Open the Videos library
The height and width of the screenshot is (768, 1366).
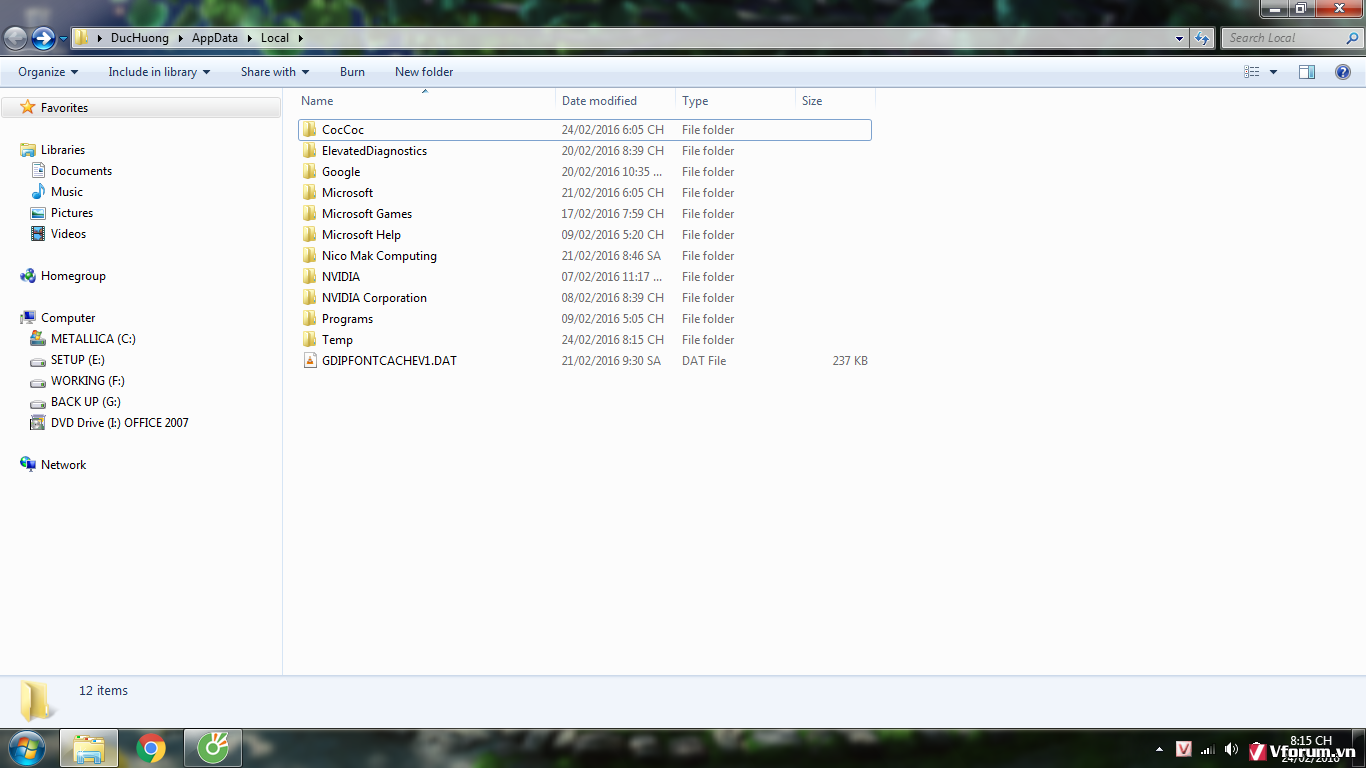coord(68,234)
